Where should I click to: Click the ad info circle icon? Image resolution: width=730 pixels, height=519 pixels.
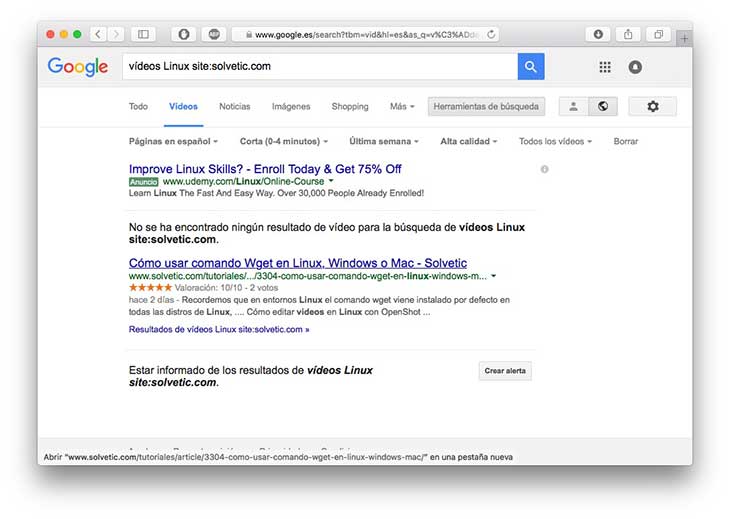[x=544, y=169]
